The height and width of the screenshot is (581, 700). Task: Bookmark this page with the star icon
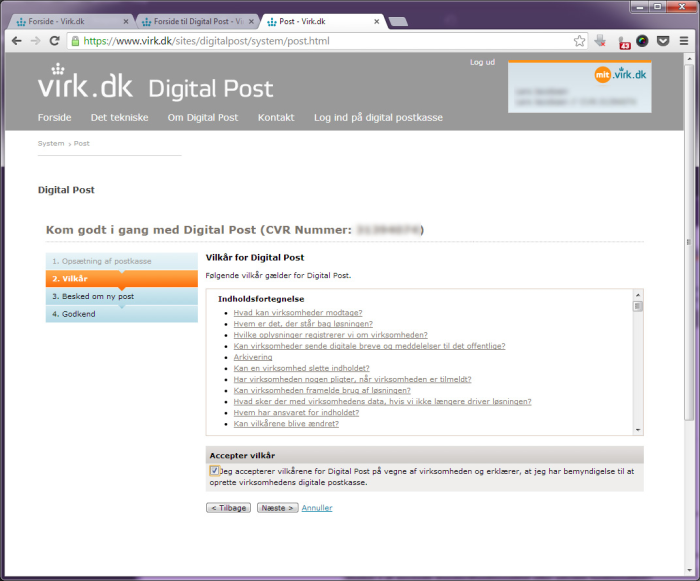coord(579,41)
